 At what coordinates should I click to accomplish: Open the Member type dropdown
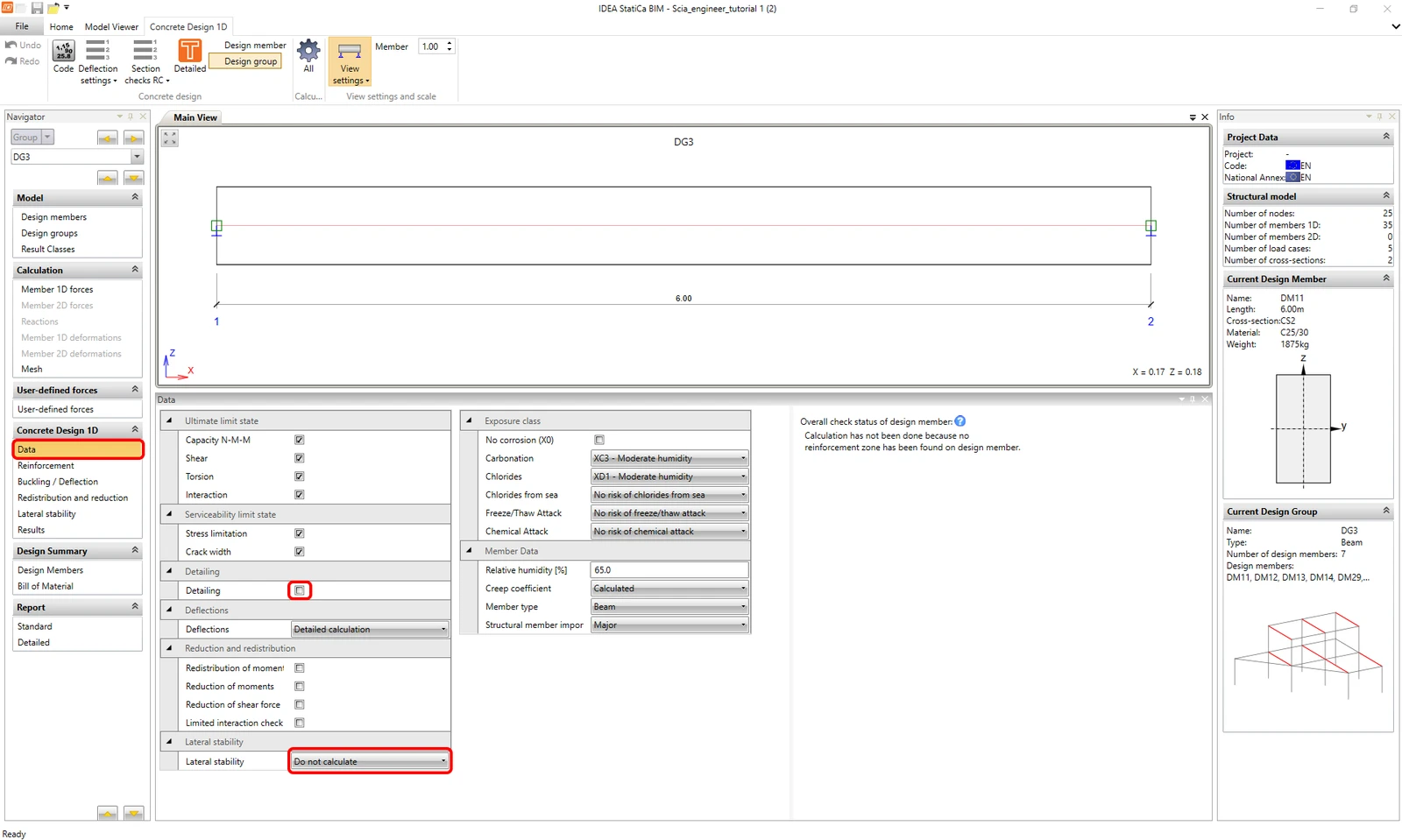coord(669,607)
